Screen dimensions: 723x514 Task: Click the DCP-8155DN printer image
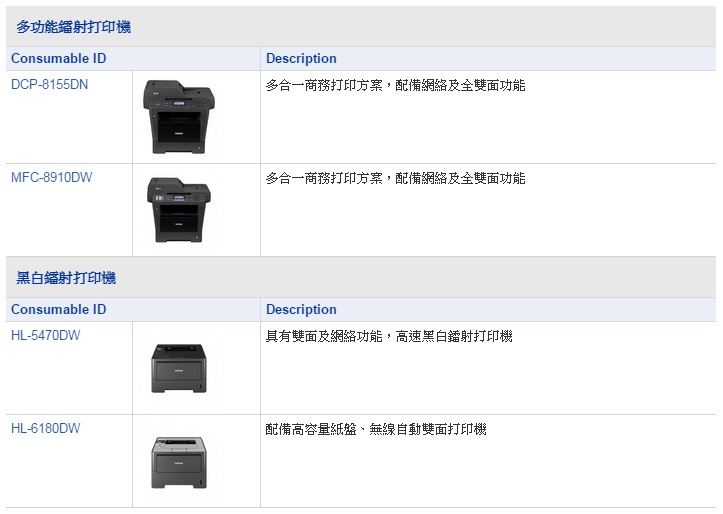click(179, 117)
